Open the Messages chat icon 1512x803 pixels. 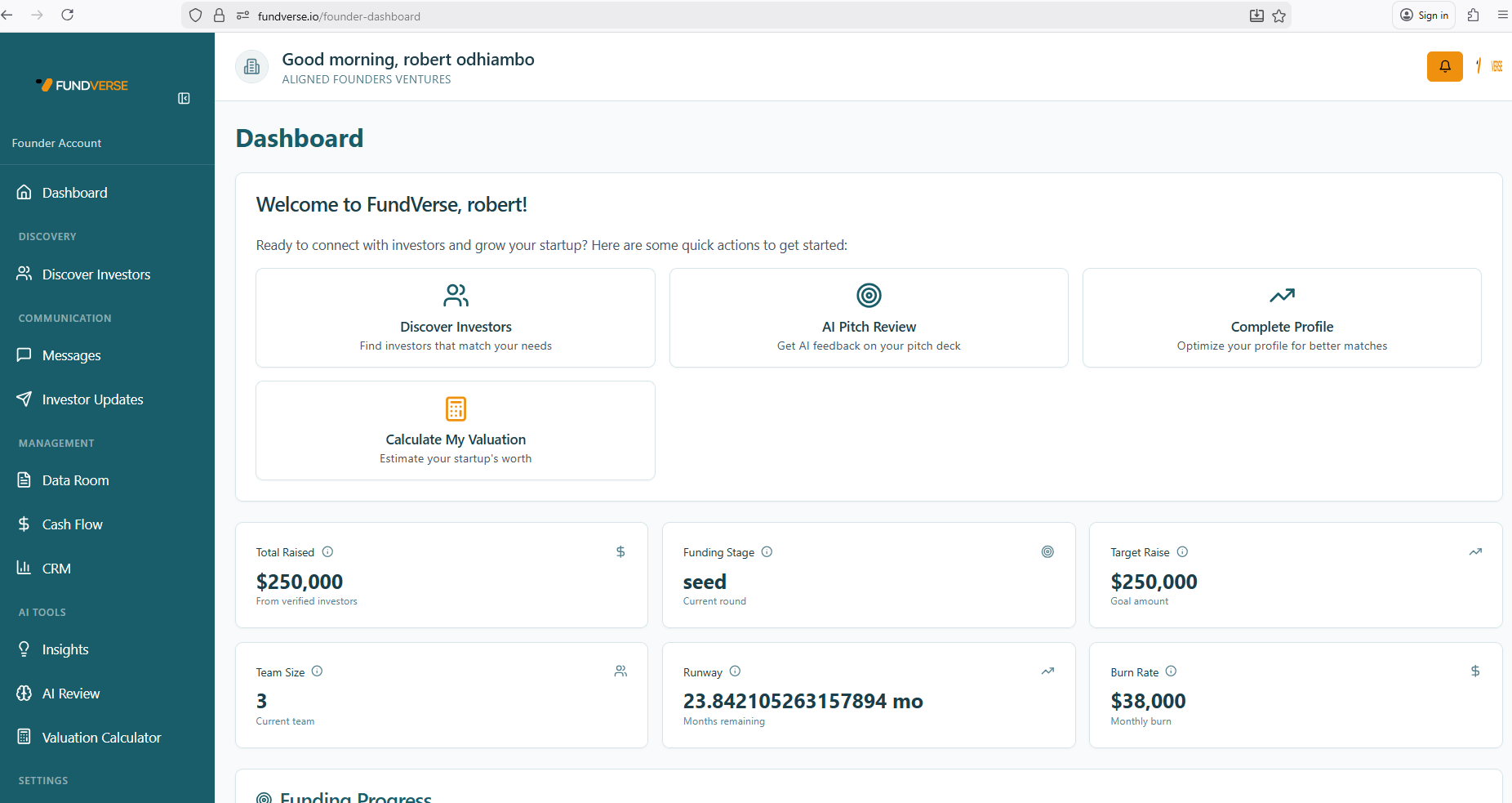(24, 355)
